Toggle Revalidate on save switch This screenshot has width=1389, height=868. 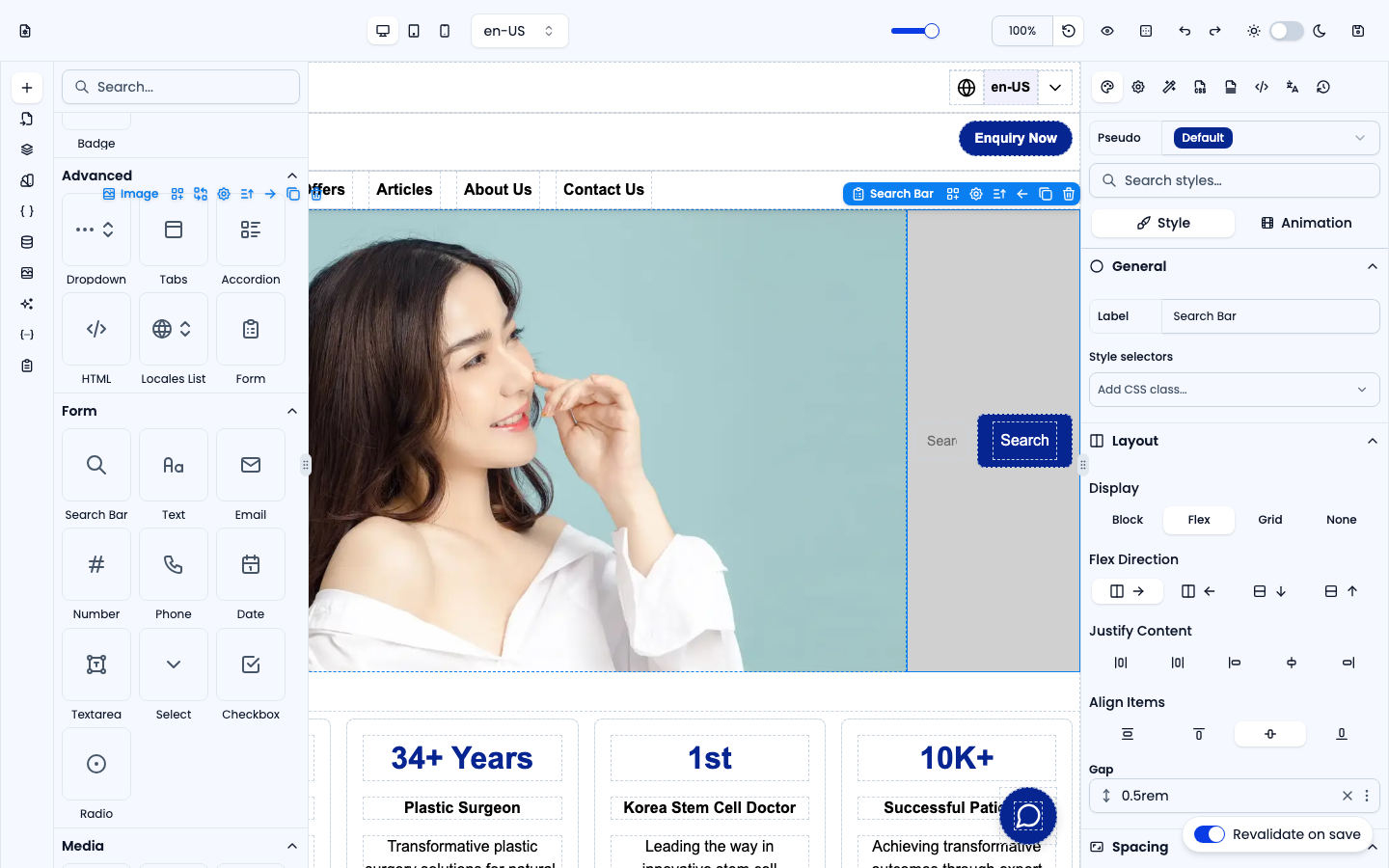[1210, 834]
